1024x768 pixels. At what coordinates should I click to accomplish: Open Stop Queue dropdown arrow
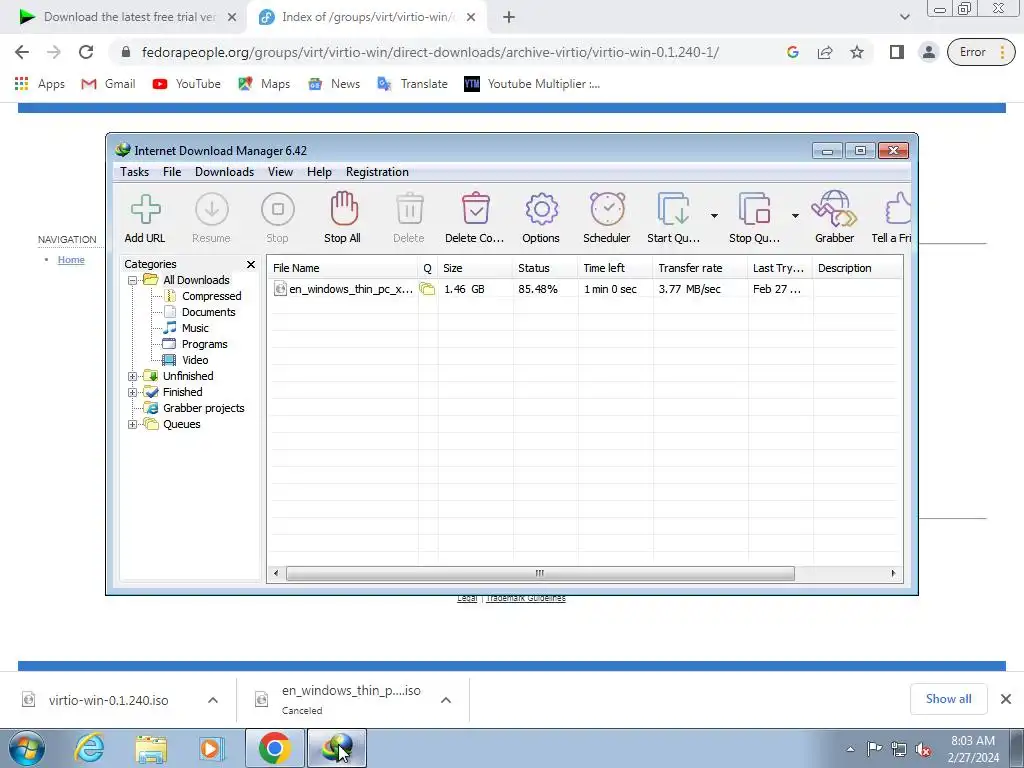tap(795, 216)
